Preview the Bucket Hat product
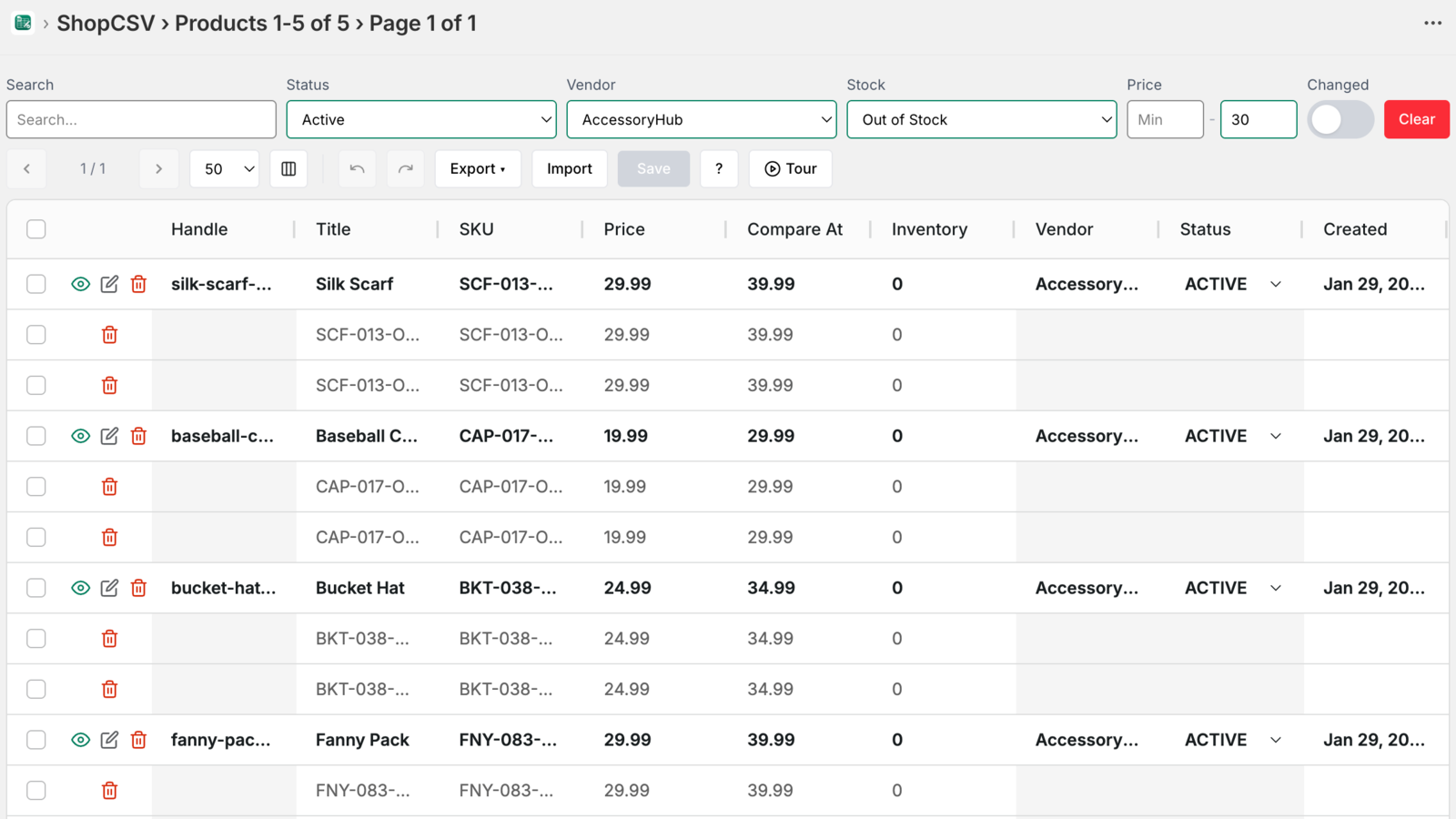 click(80, 588)
